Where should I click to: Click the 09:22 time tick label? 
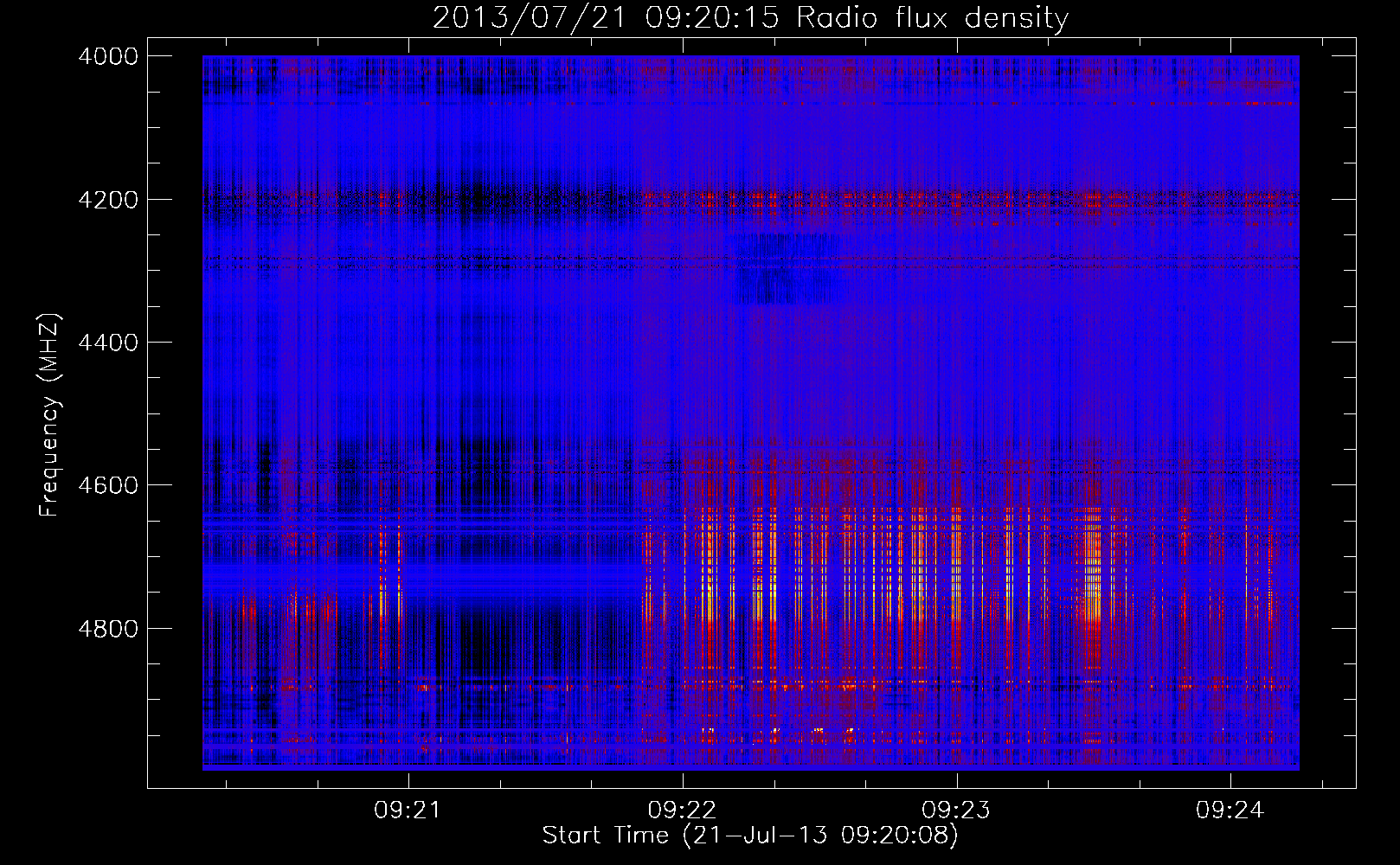coord(682,811)
